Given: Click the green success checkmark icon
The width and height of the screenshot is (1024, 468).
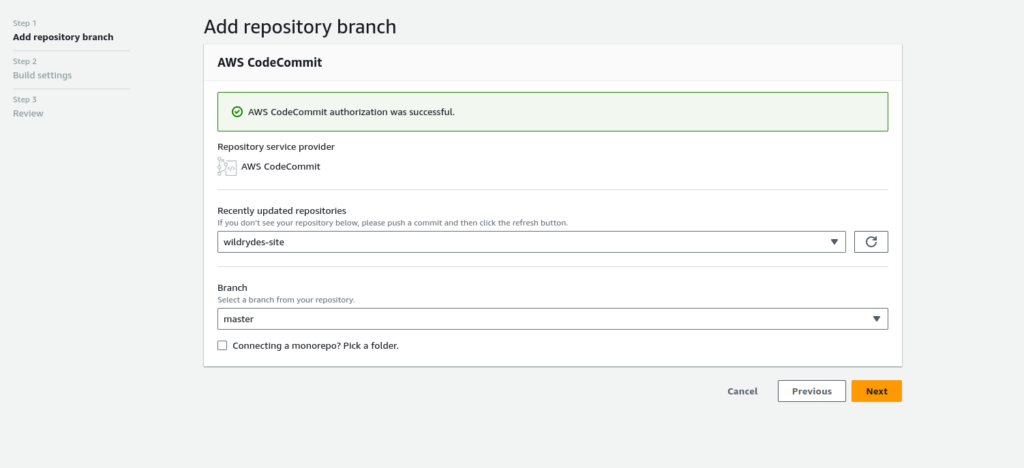Looking at the screenshot, I should (237, 112).
